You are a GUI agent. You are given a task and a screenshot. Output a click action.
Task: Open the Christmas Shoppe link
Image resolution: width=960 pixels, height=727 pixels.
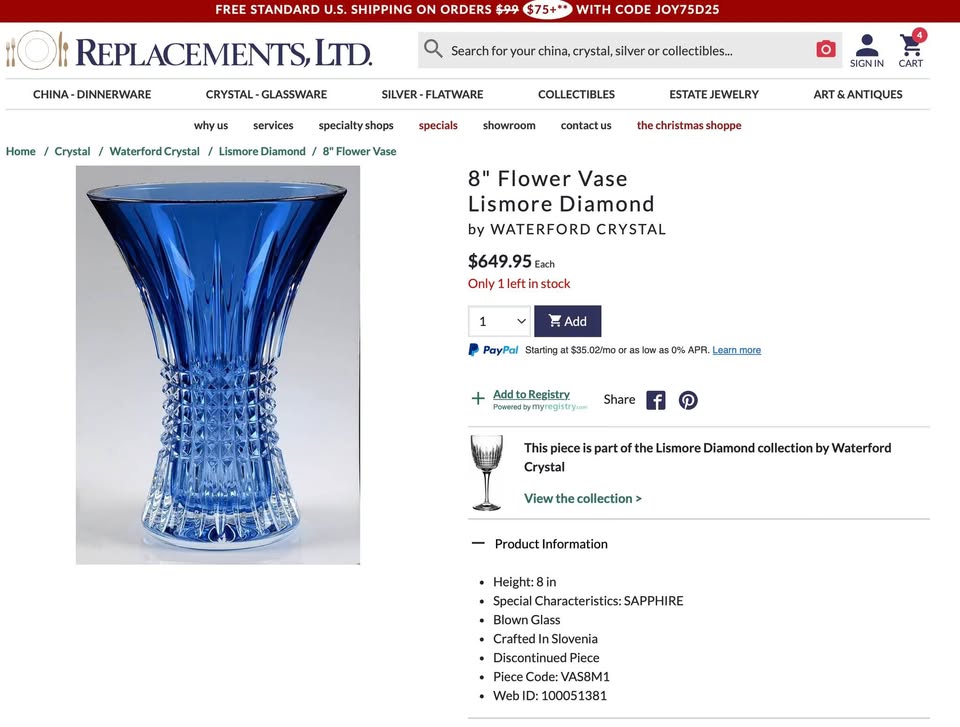[689, 126]
